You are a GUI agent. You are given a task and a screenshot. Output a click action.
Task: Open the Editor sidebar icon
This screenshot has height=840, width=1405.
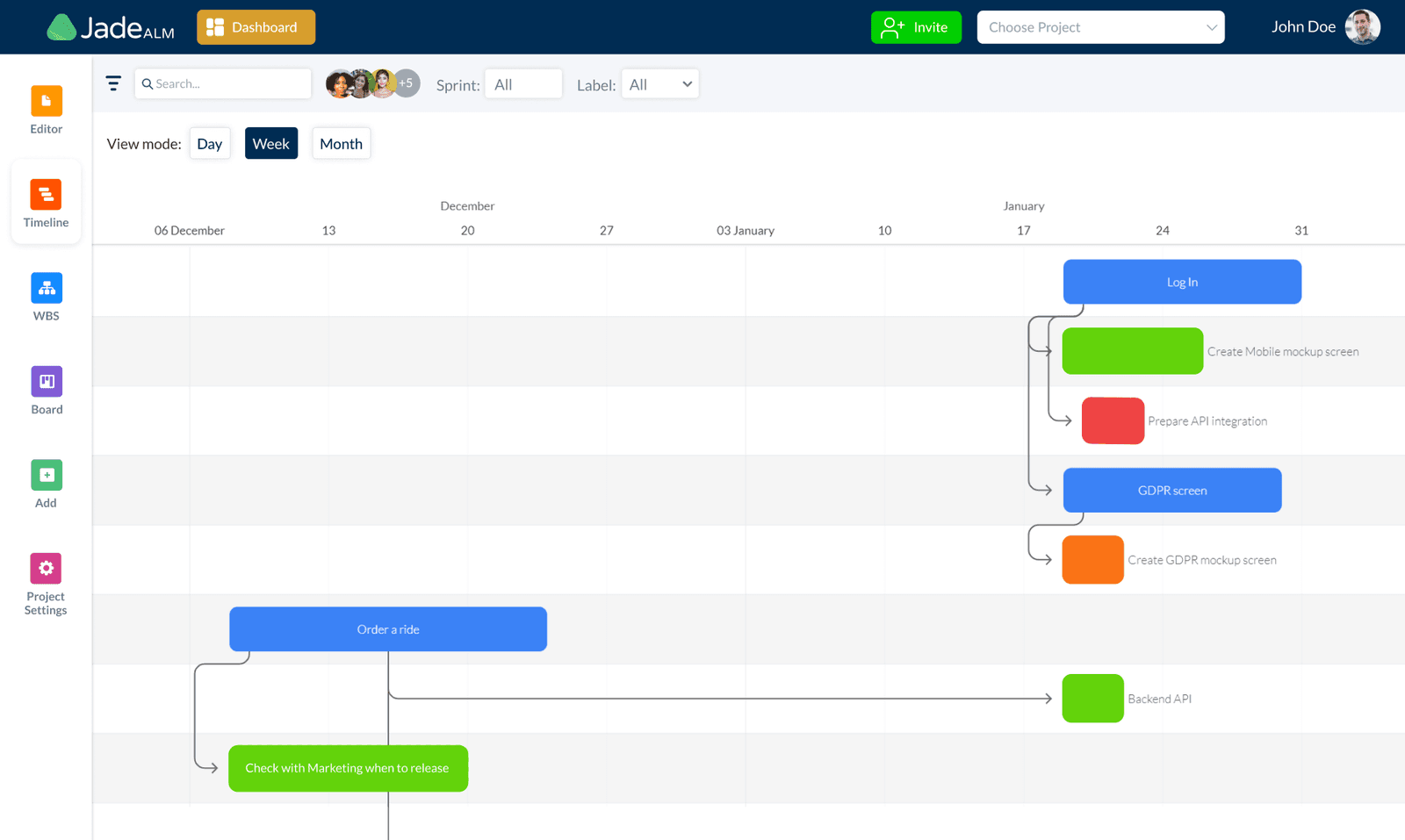point(47,101)
